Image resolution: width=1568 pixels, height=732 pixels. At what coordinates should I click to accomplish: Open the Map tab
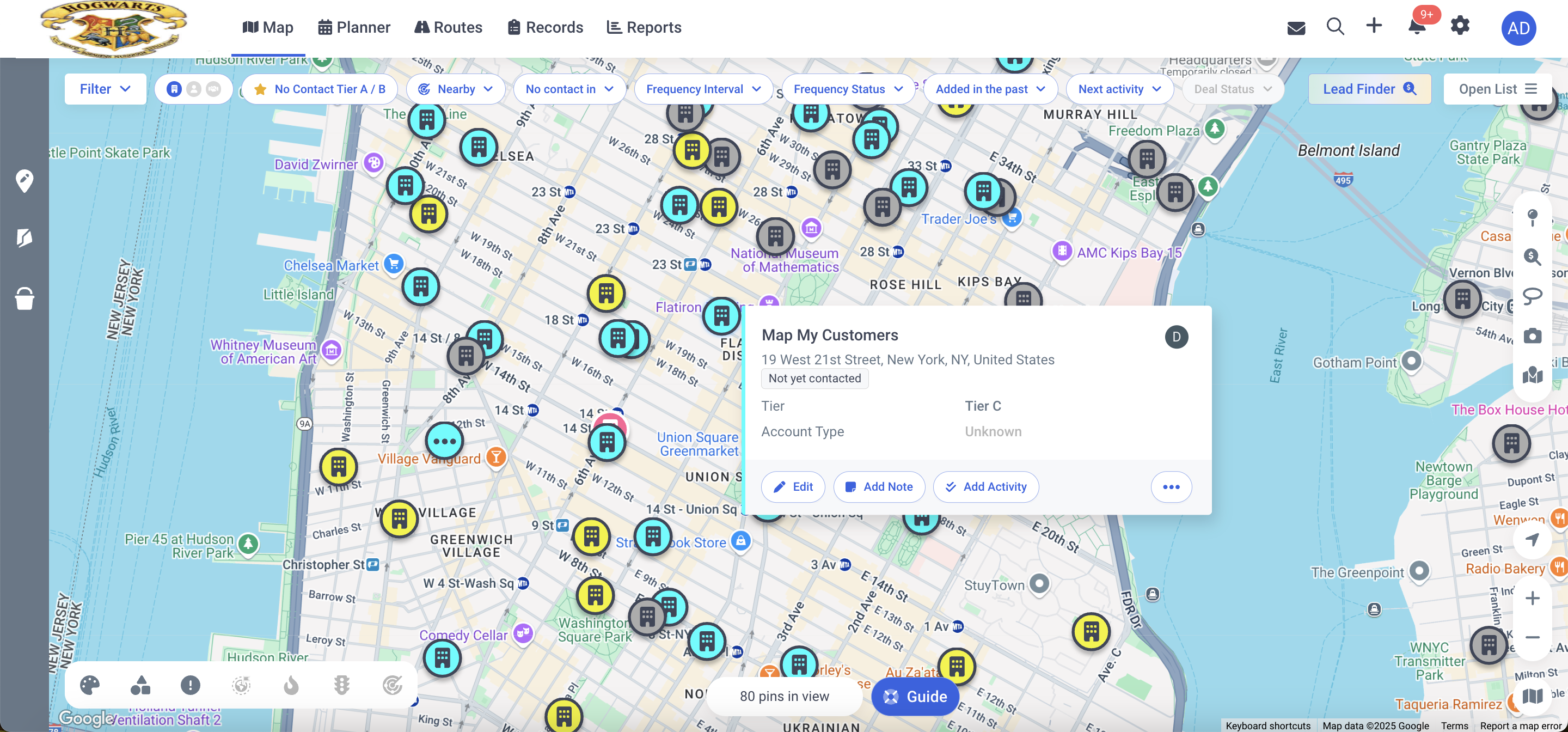(268, 27)
